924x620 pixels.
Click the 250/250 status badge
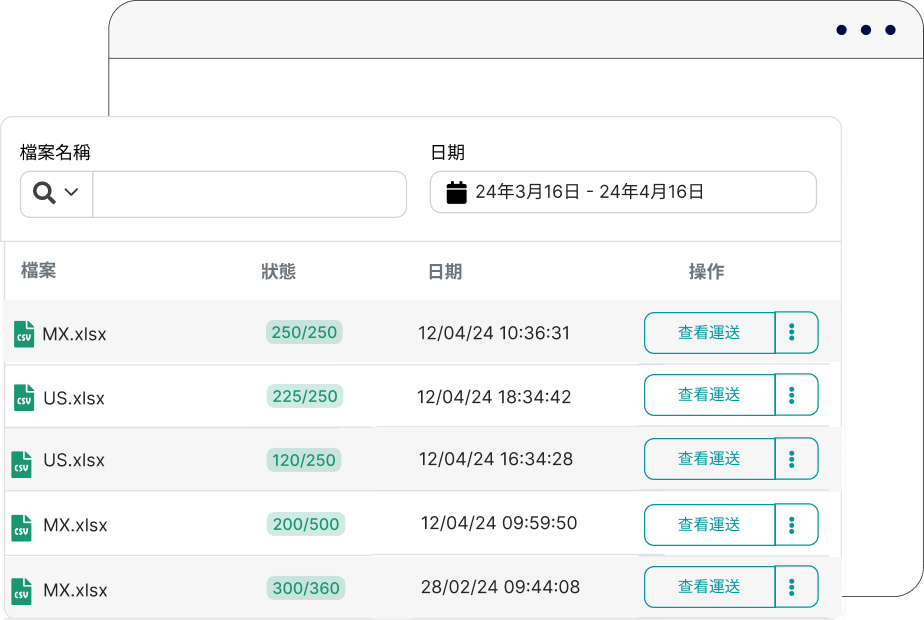pyautogui.click(x=305, y=332)
